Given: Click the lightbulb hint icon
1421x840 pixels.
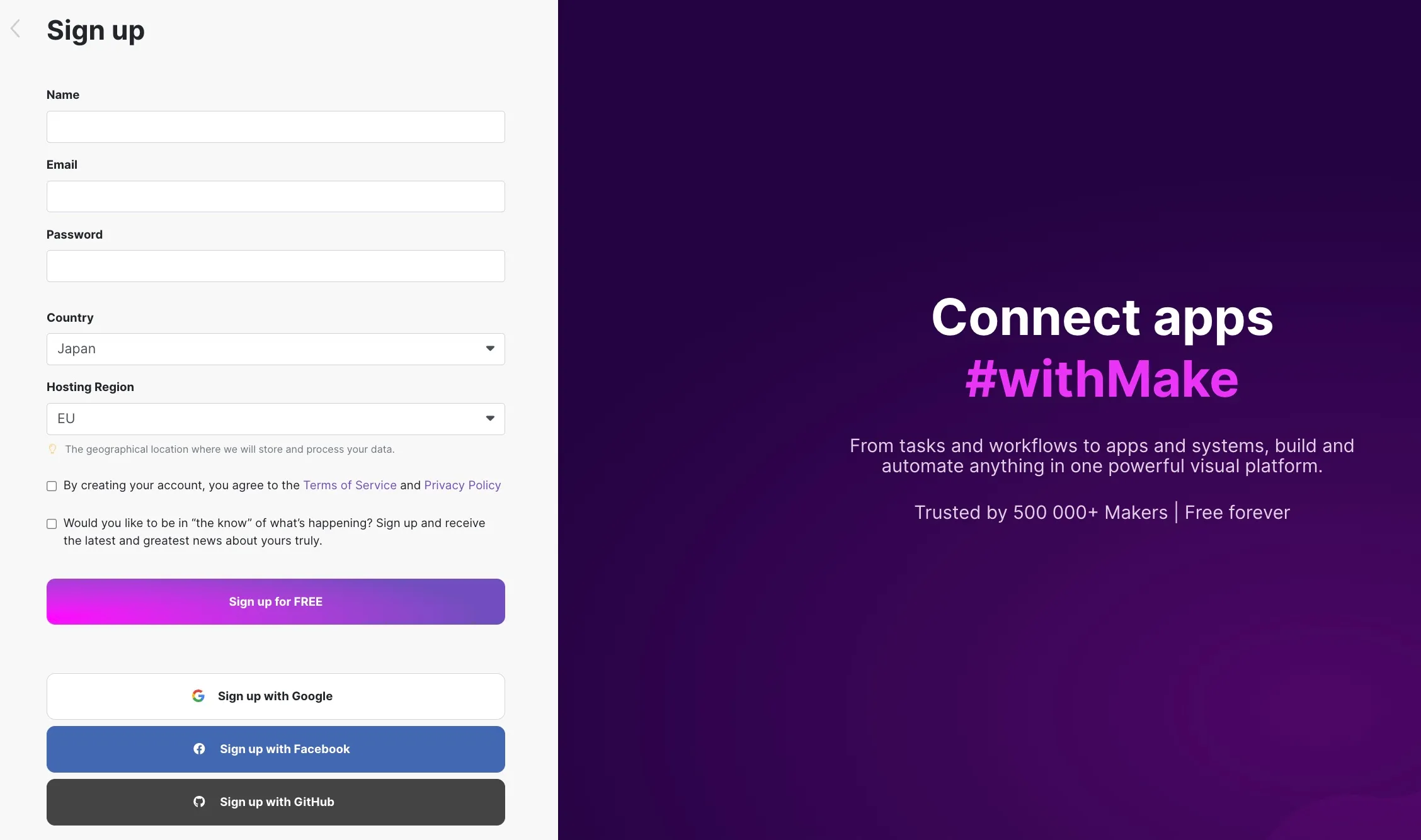Looking at the screenshot, I should pyautogui.click(x=53, y=449).
